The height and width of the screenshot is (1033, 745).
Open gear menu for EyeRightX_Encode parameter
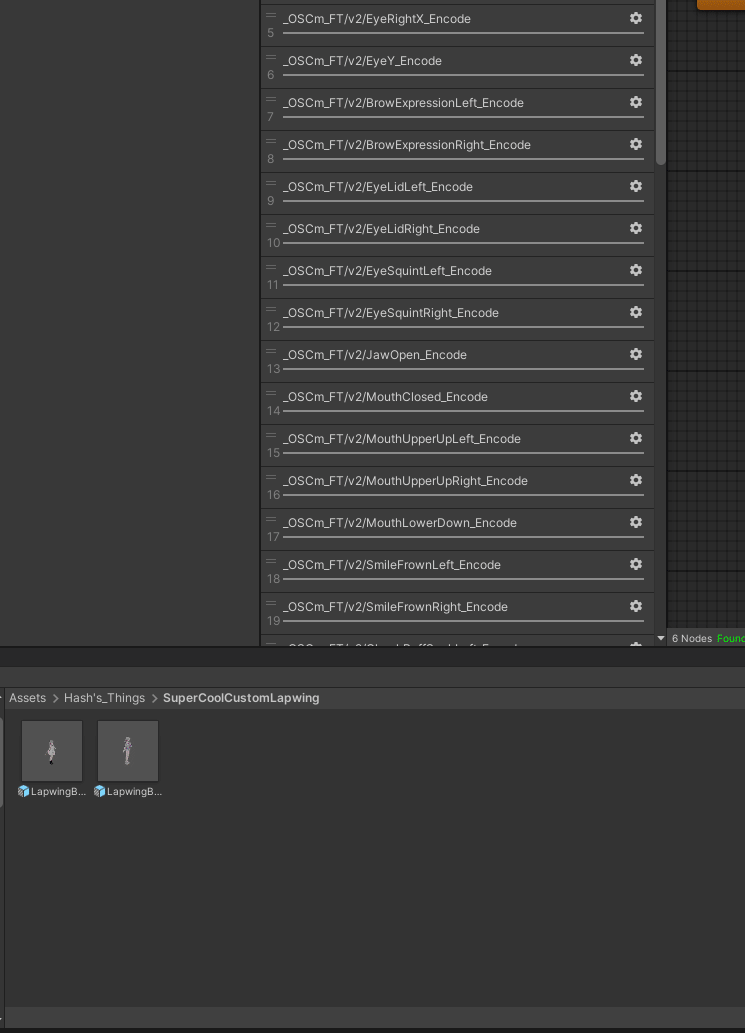click(x=636, y=18)
